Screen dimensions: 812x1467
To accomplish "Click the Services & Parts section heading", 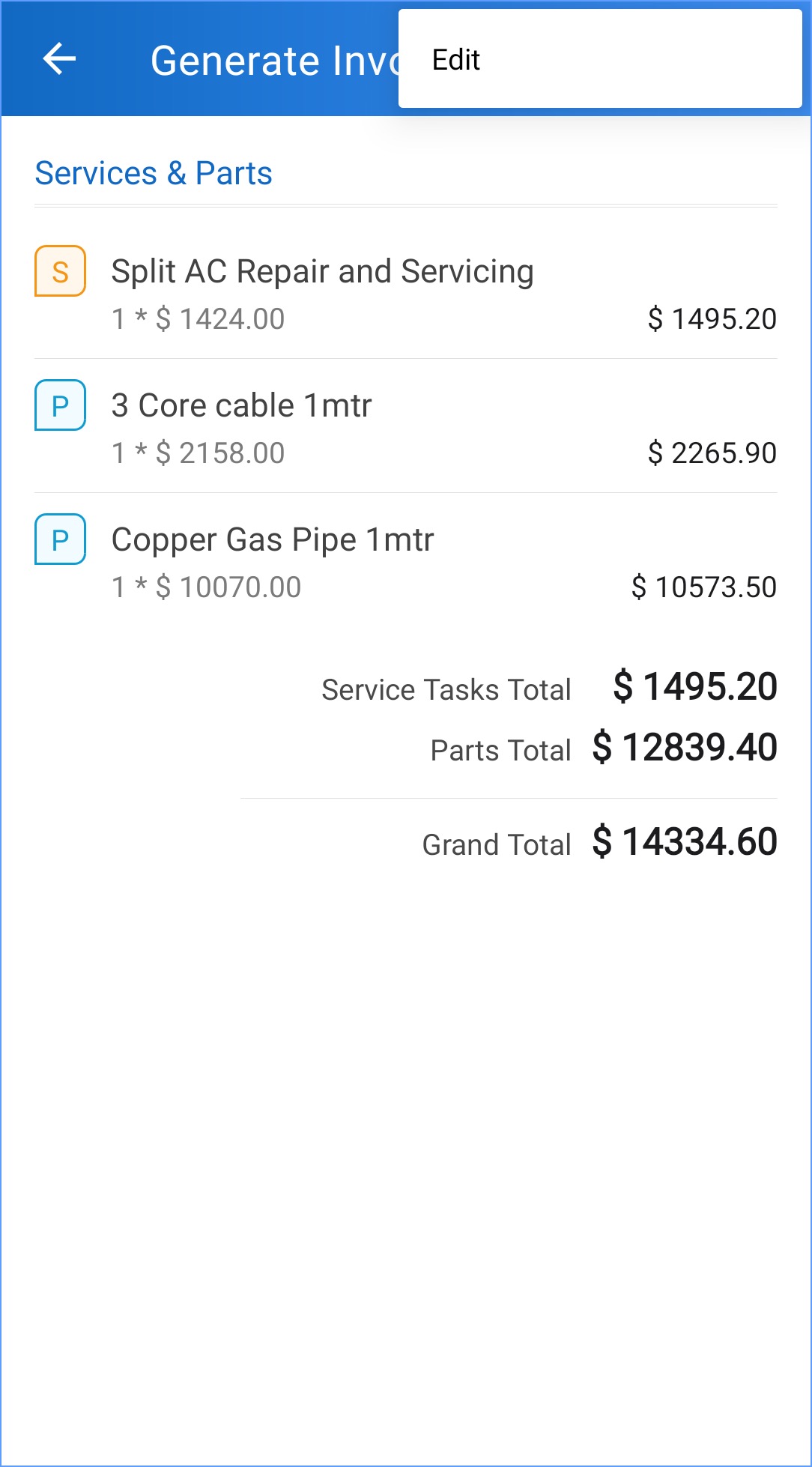I will click(154, 173).
